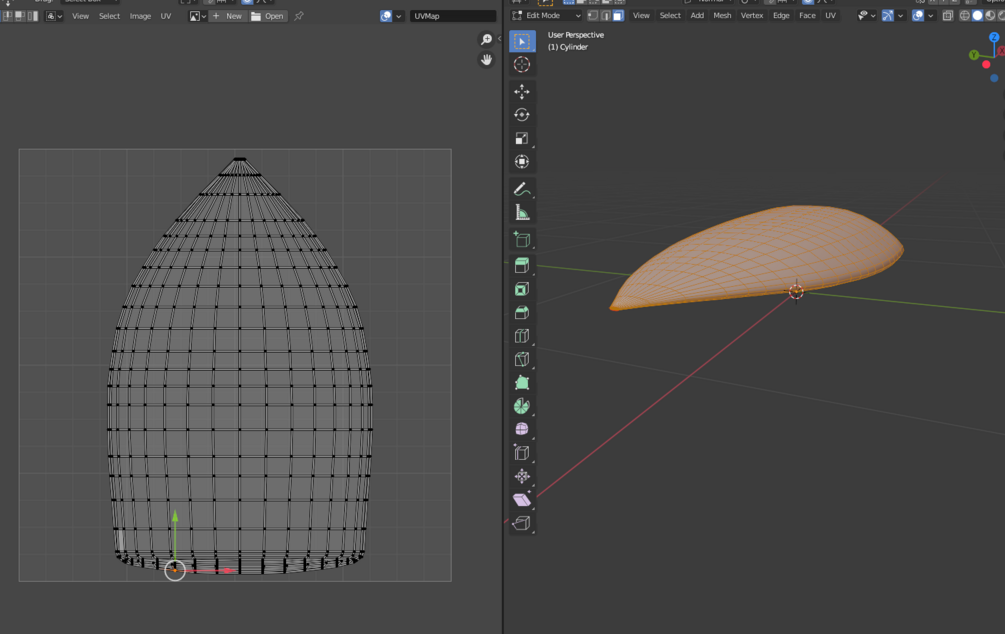Pin the image with the pushpin icon
Screen dimensions: 1005x634
(x=299, y=16)
